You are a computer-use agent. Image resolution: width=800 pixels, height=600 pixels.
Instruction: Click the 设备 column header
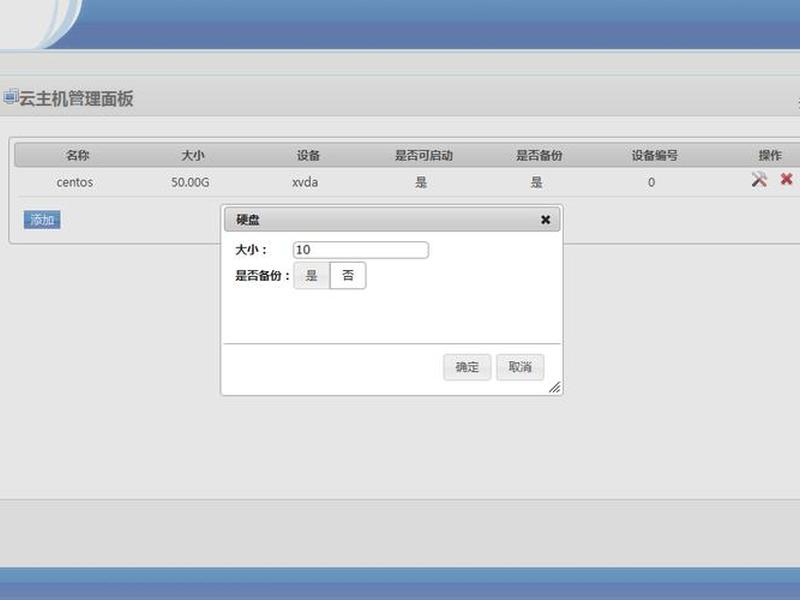[308, 155]
